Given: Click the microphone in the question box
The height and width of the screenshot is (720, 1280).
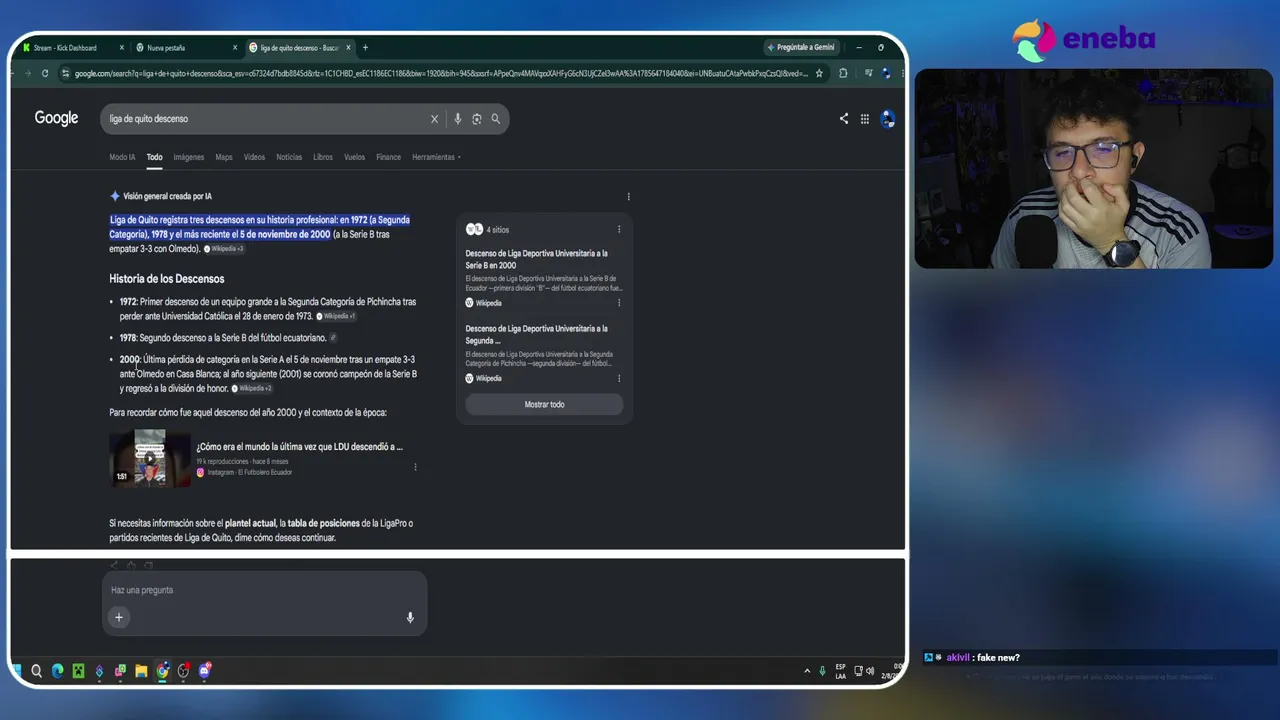Looking at the screenshot, I should click(410, 618).
